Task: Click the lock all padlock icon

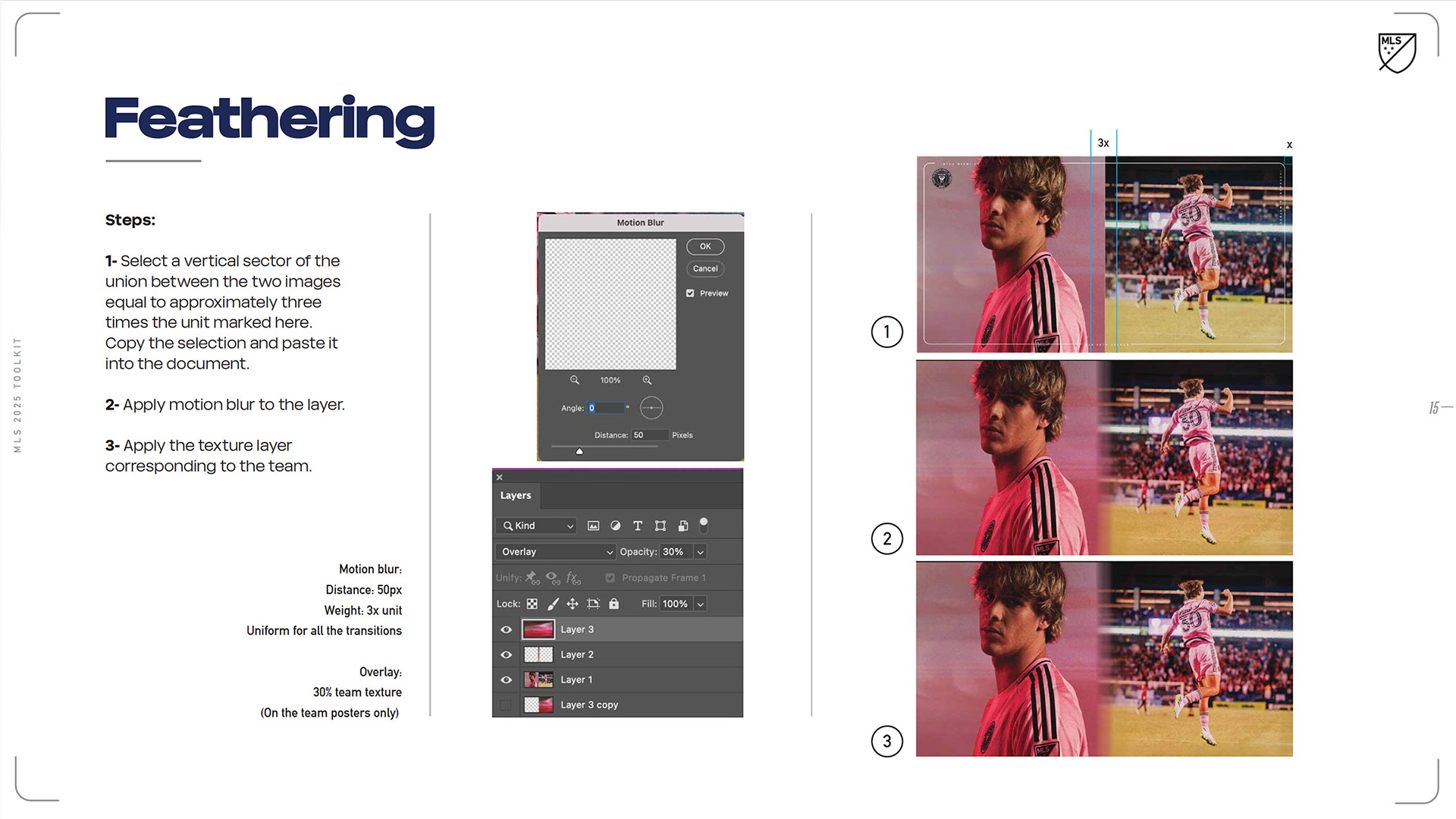Action: (613, 604)
